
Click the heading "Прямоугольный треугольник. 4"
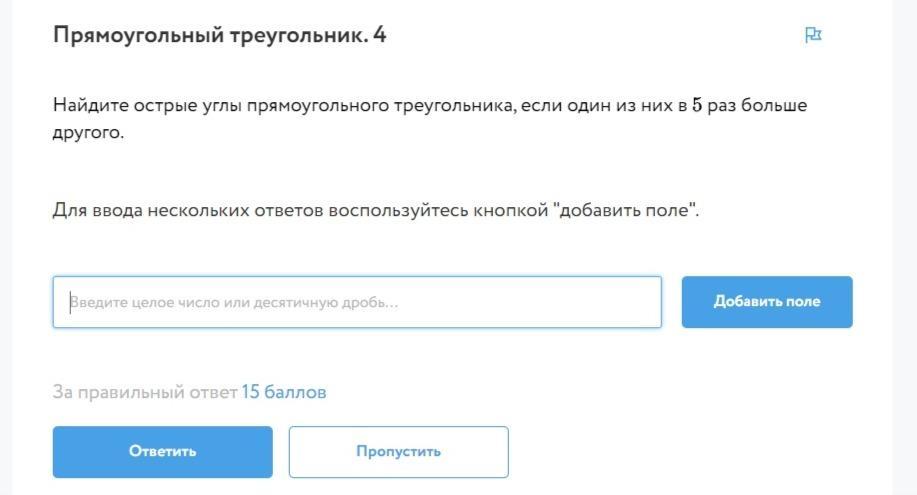(x=219, y=36)
